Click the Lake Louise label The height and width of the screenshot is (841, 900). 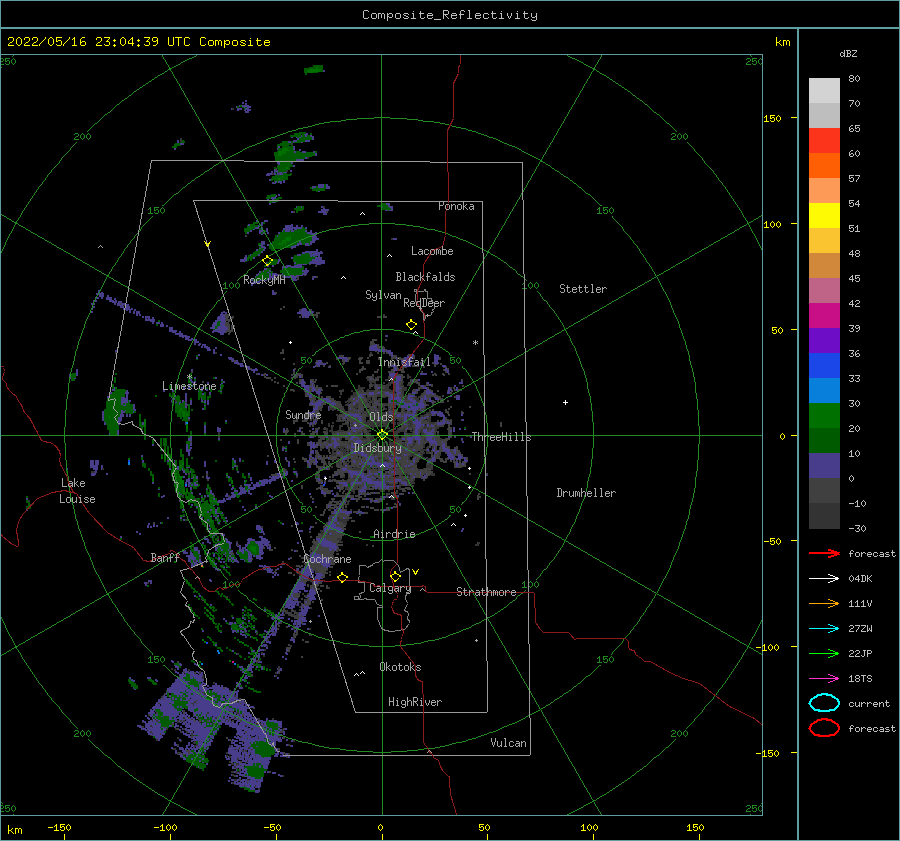click(77, 491)
